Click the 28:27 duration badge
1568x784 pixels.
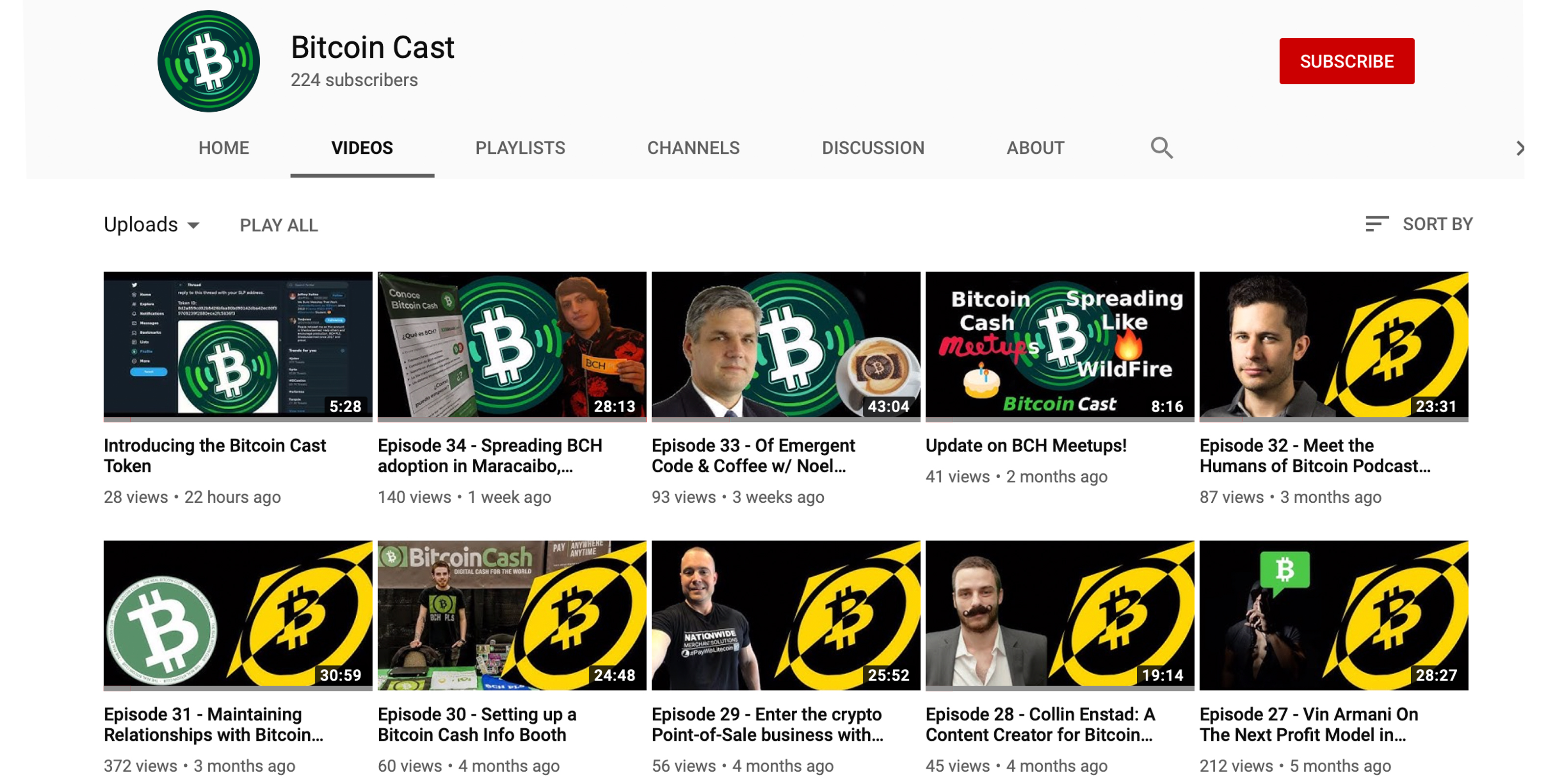point(1436,675)
